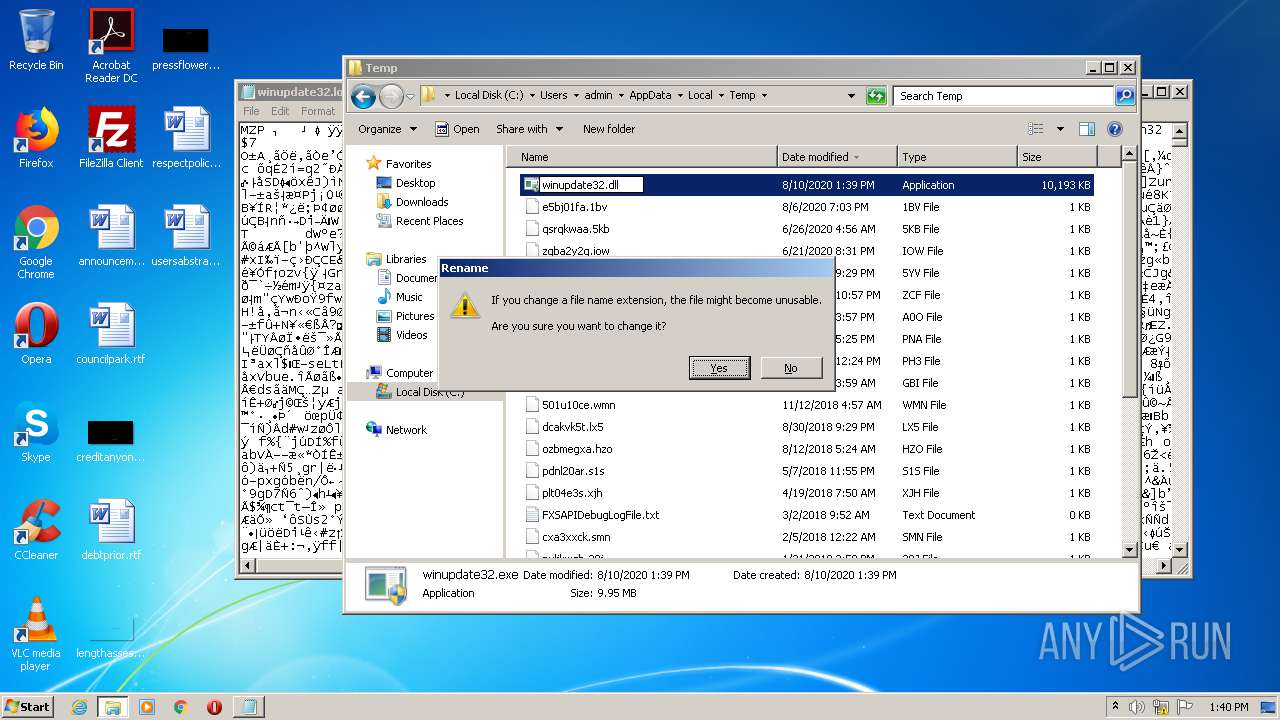Open Recycle Bin desktop icon
This screenshot has width=1280, height=720.
36,40
